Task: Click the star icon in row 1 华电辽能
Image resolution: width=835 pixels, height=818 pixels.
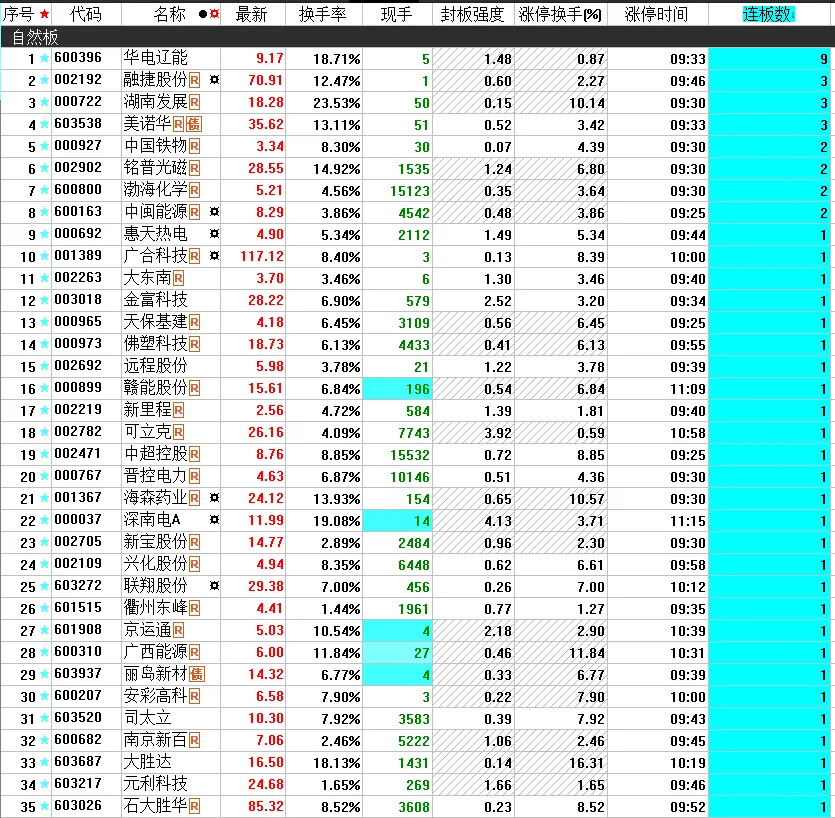Action: [45, 58]
